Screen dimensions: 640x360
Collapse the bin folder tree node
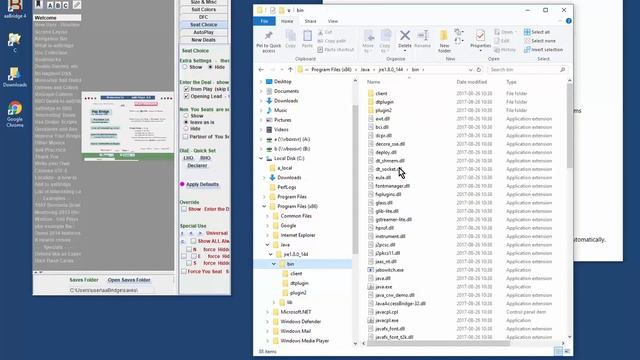tap(274, 264)
